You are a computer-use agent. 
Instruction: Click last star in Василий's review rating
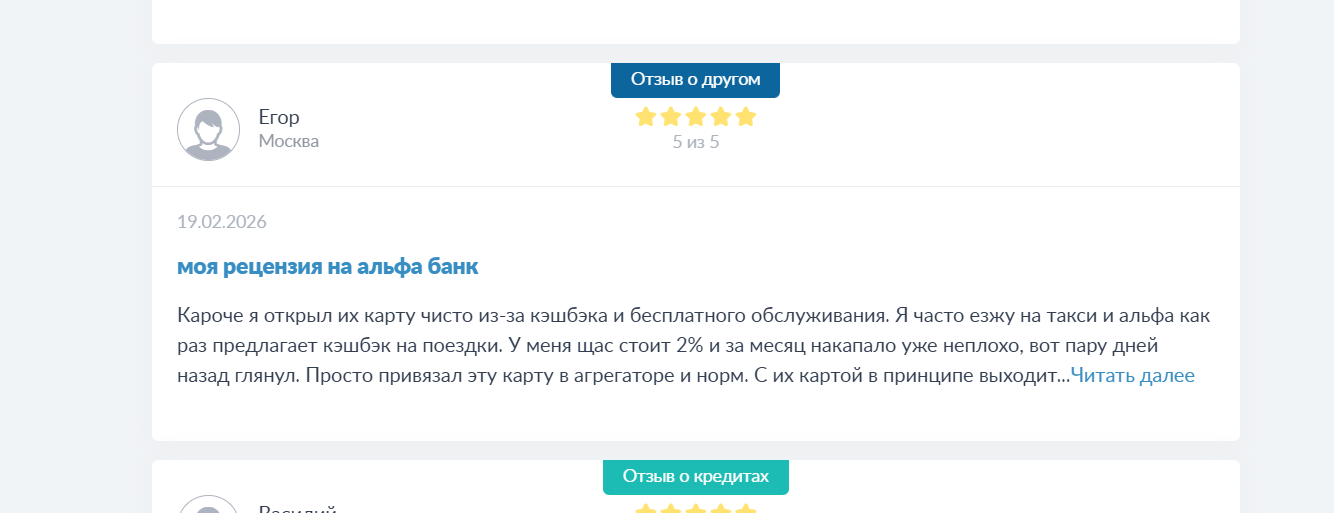(x=746, y=509)
